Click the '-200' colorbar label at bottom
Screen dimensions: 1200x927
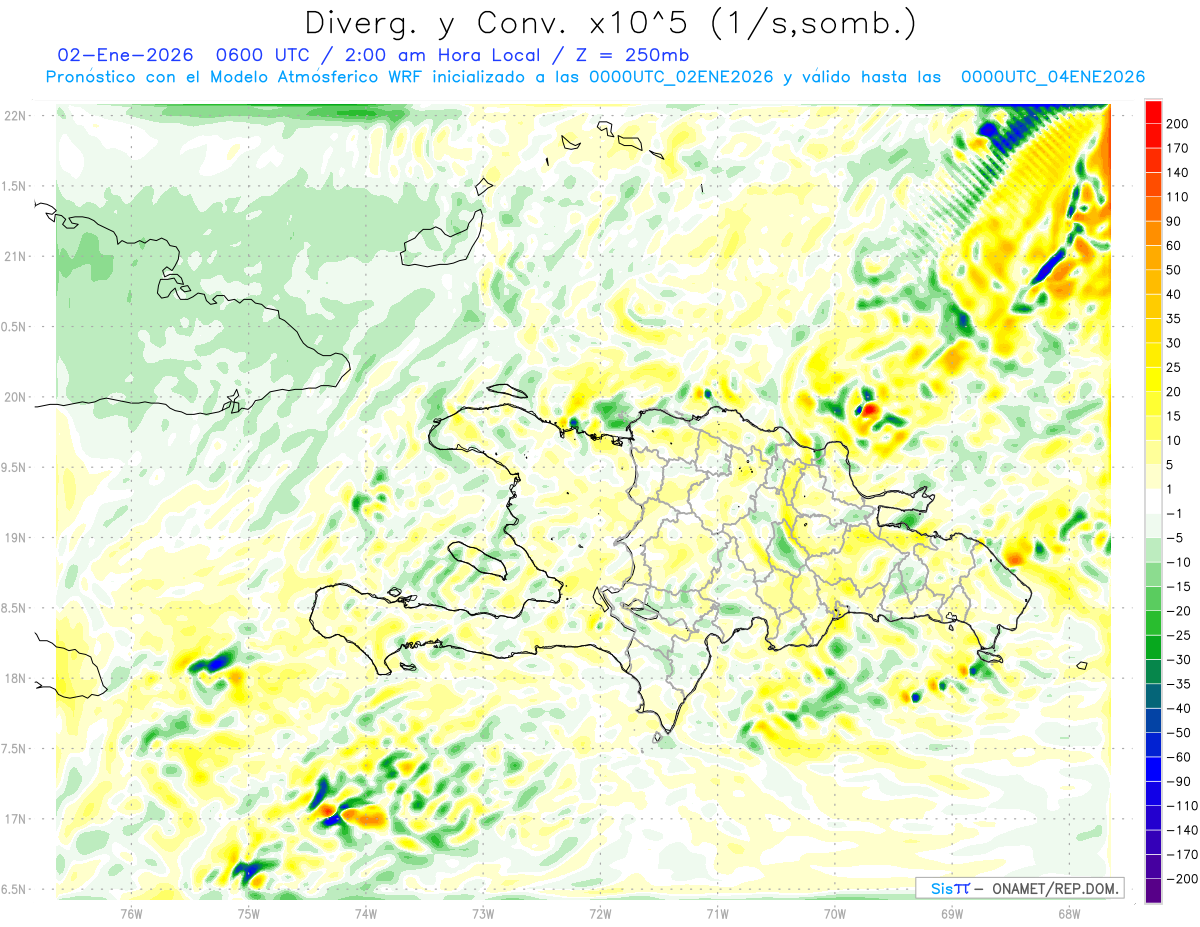(1181, 880)
